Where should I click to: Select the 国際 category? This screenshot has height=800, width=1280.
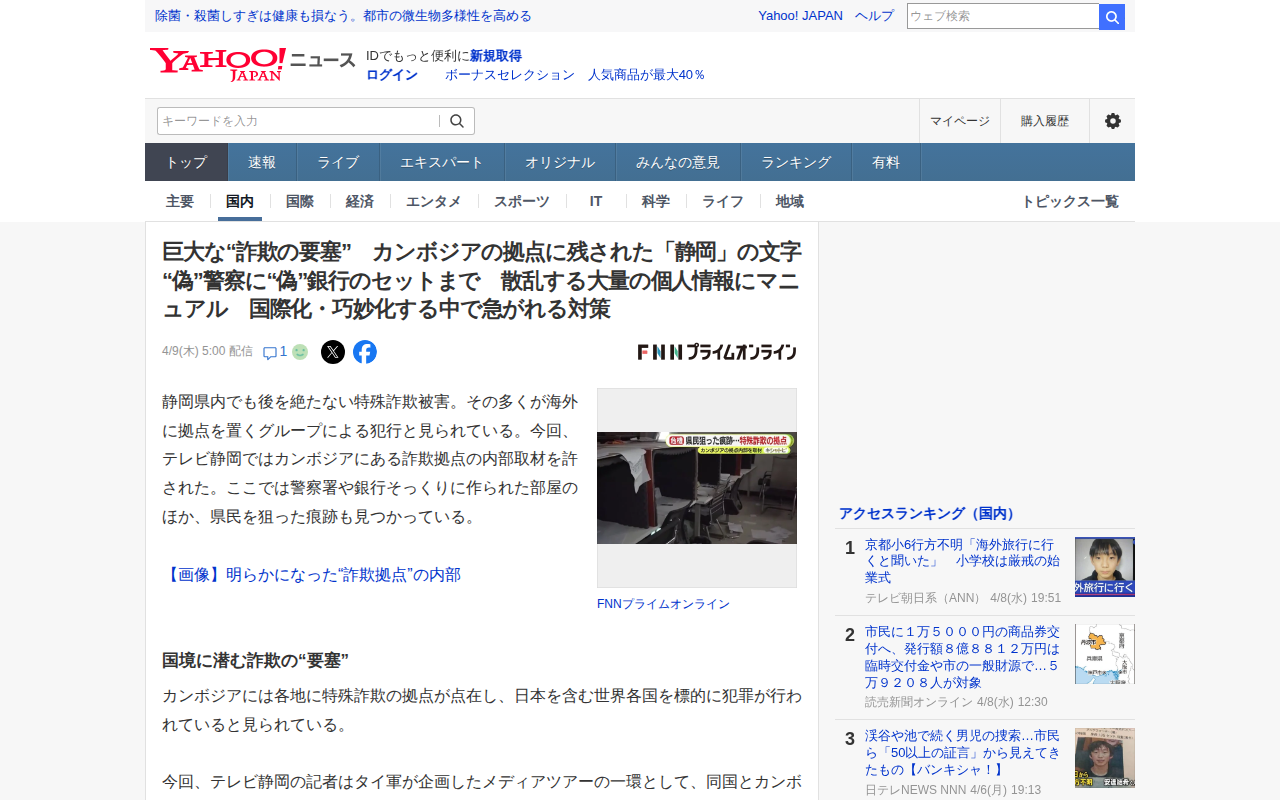click(300, 201)
